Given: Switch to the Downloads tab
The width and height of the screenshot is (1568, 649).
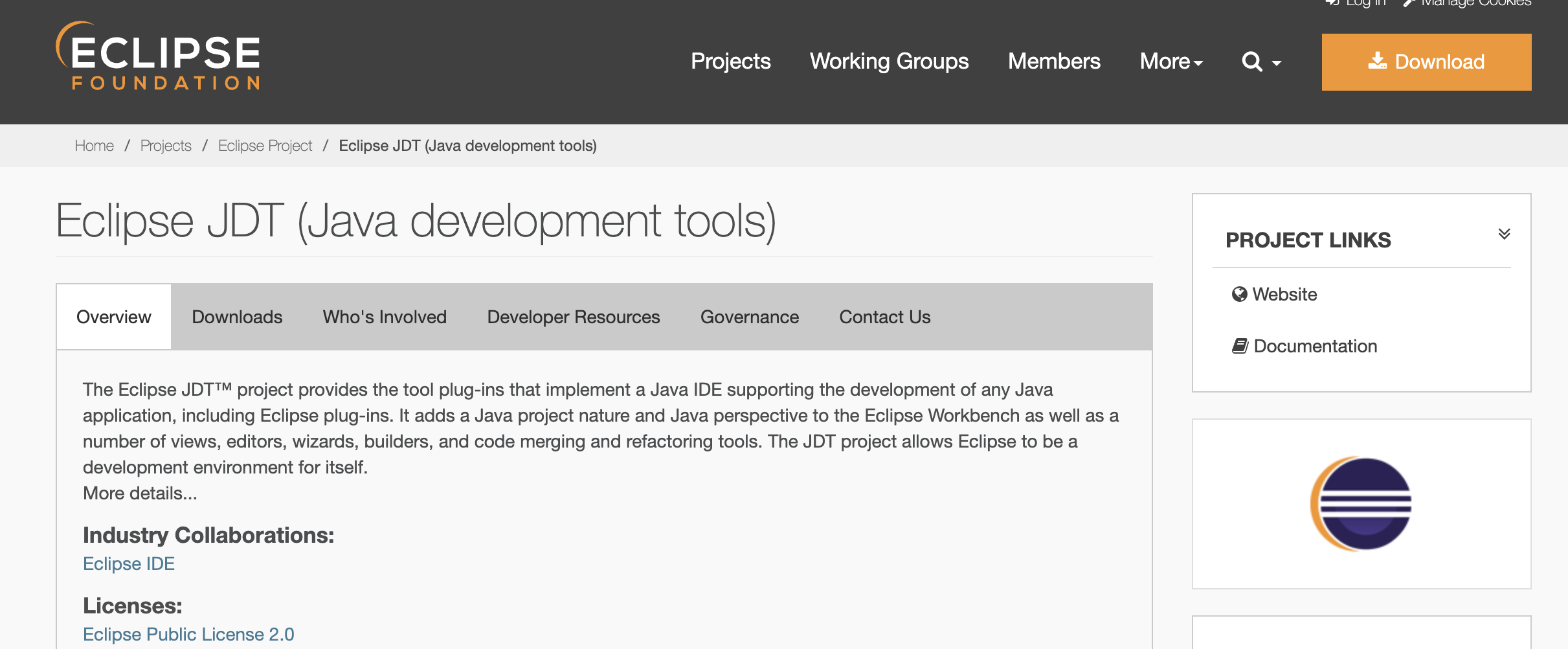Looking at the screenshot, I should pyautogui.click(x=237, y=317).
